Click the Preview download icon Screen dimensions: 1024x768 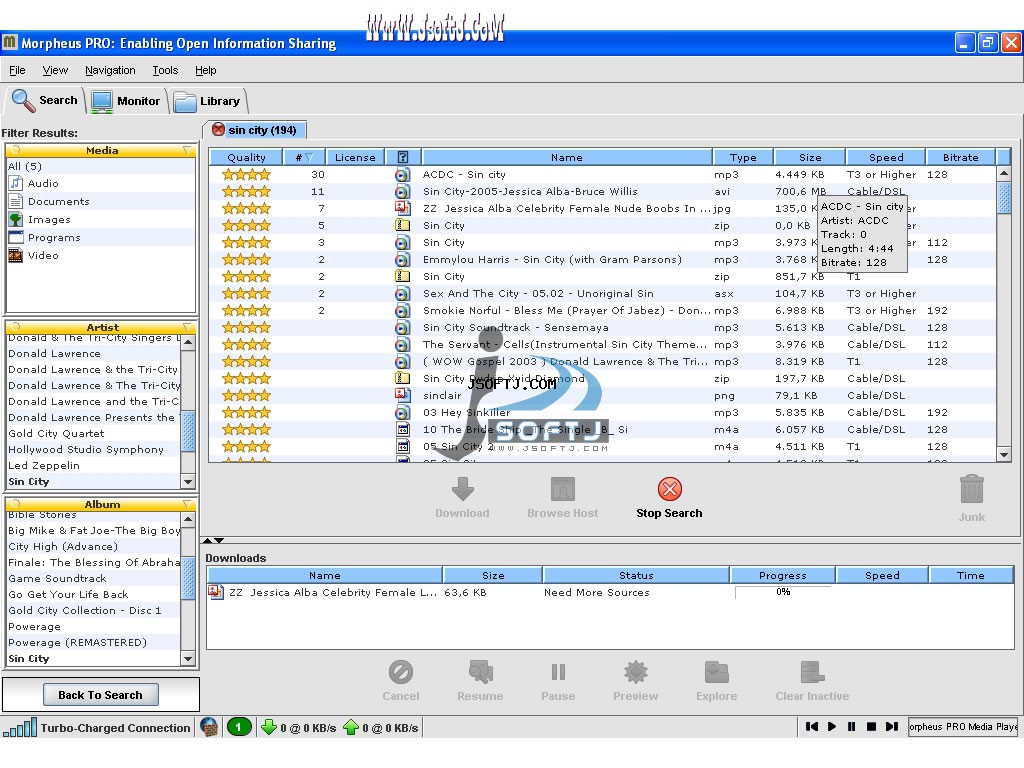click(x=635, y=672)
